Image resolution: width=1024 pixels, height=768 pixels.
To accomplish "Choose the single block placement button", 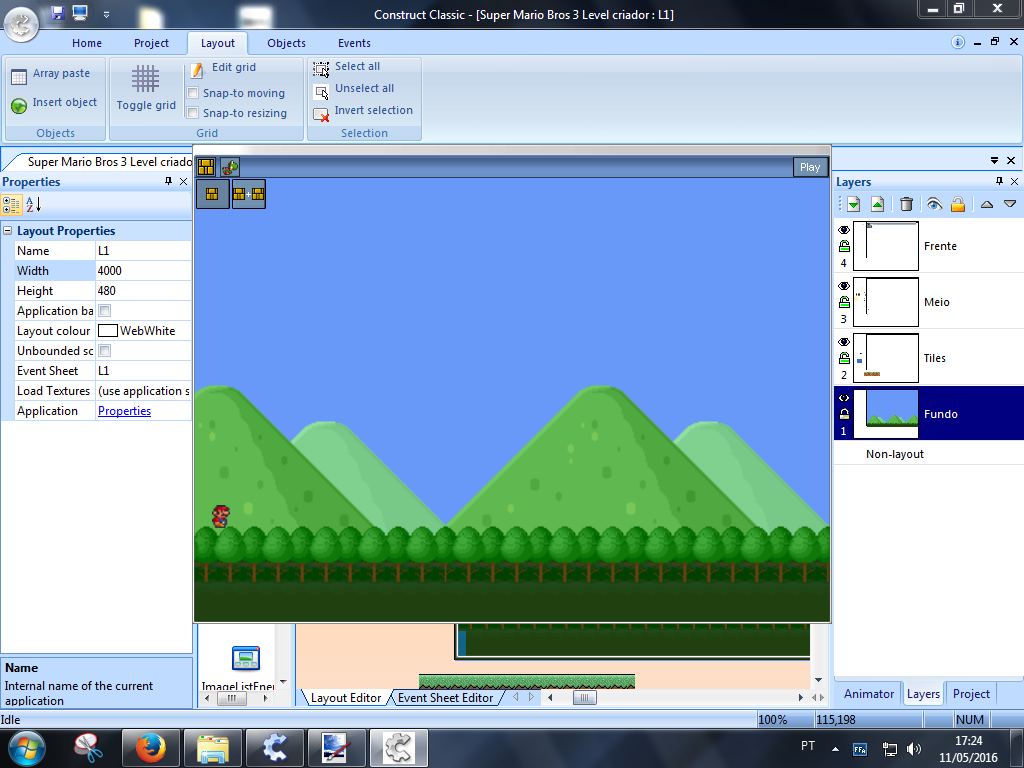I will (x=212, y=194).
